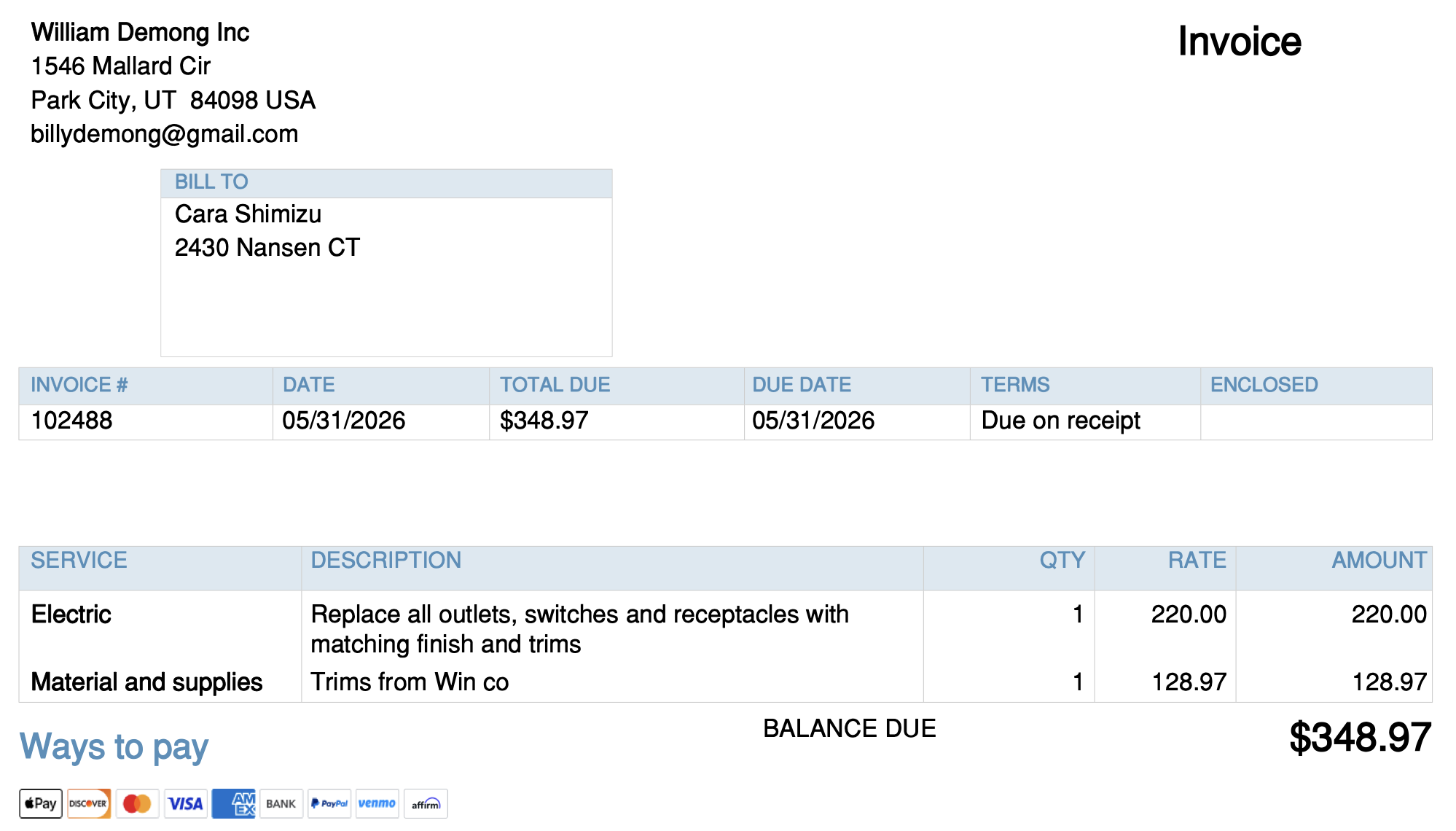Screen dimensions: 1456x831
Task: Click the Apple Pay payment icon
Action: tap(41, 803)
